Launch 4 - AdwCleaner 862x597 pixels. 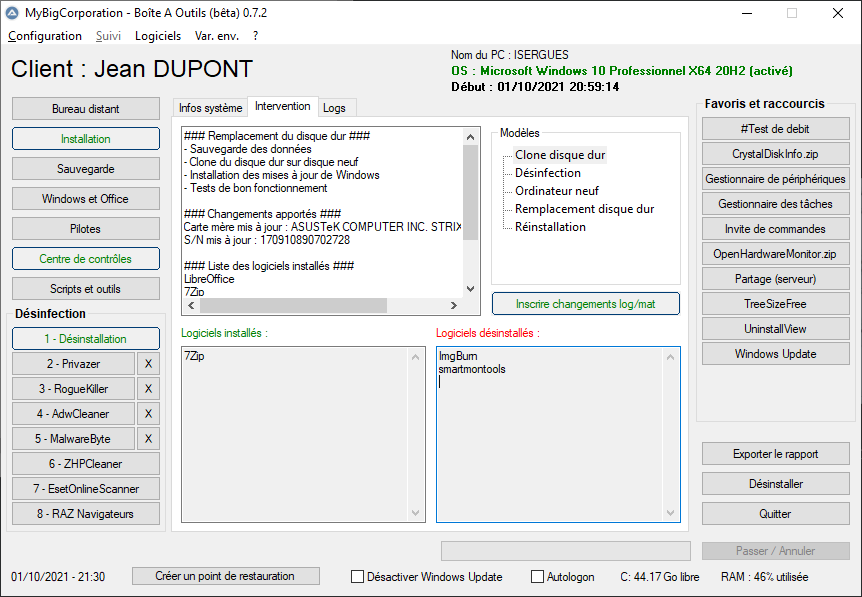[x=73, y=413]
